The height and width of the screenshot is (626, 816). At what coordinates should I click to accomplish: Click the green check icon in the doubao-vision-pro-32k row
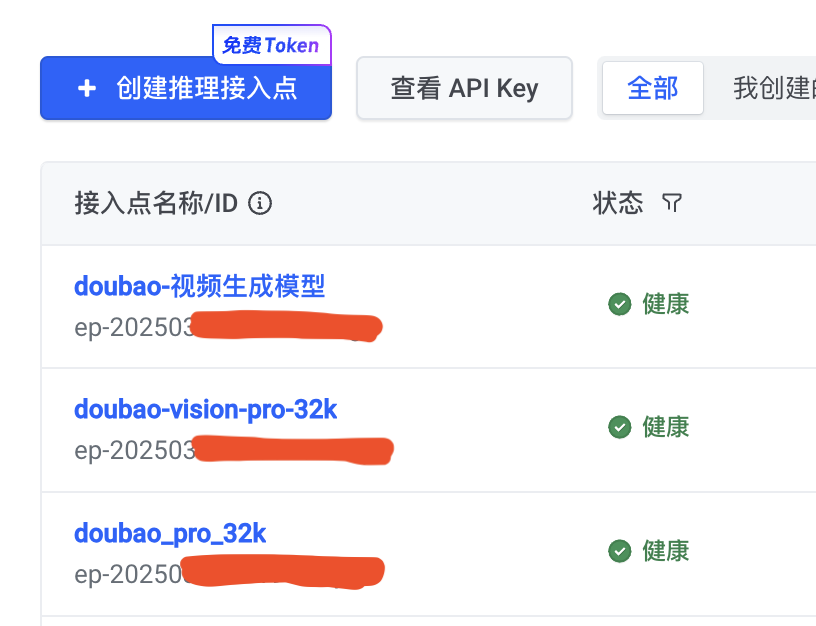619,427
